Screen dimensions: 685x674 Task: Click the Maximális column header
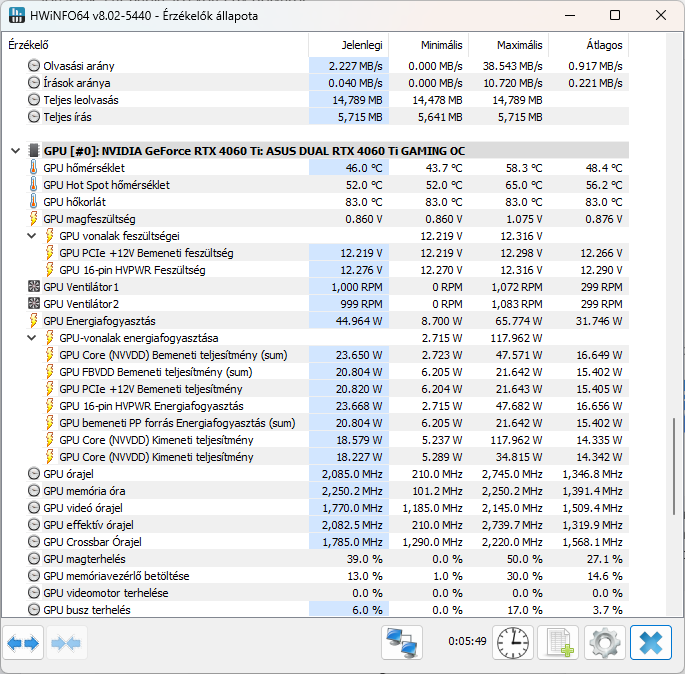[509, 45]
